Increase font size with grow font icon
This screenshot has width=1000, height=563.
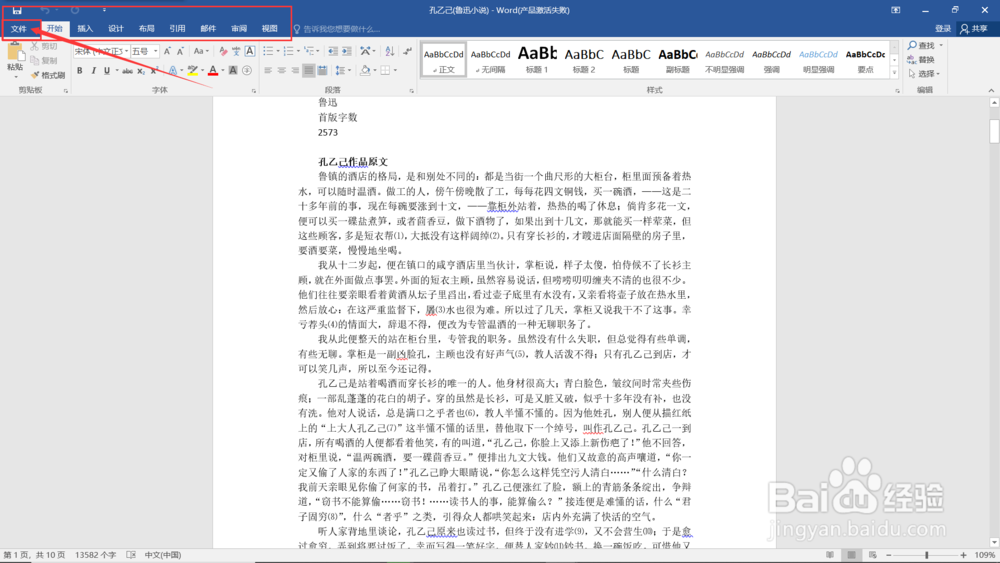[167, 51]
